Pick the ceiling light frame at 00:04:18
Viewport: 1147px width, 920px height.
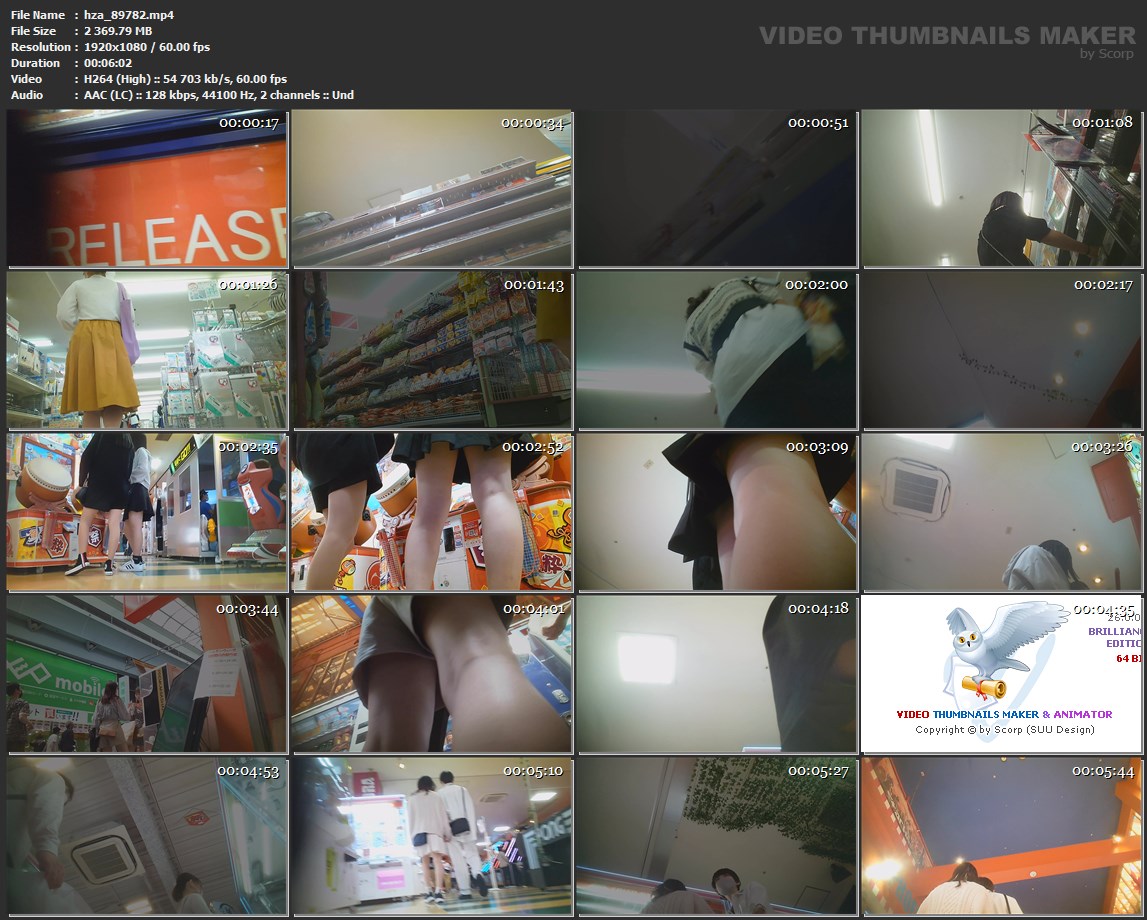tap(717, 674)
